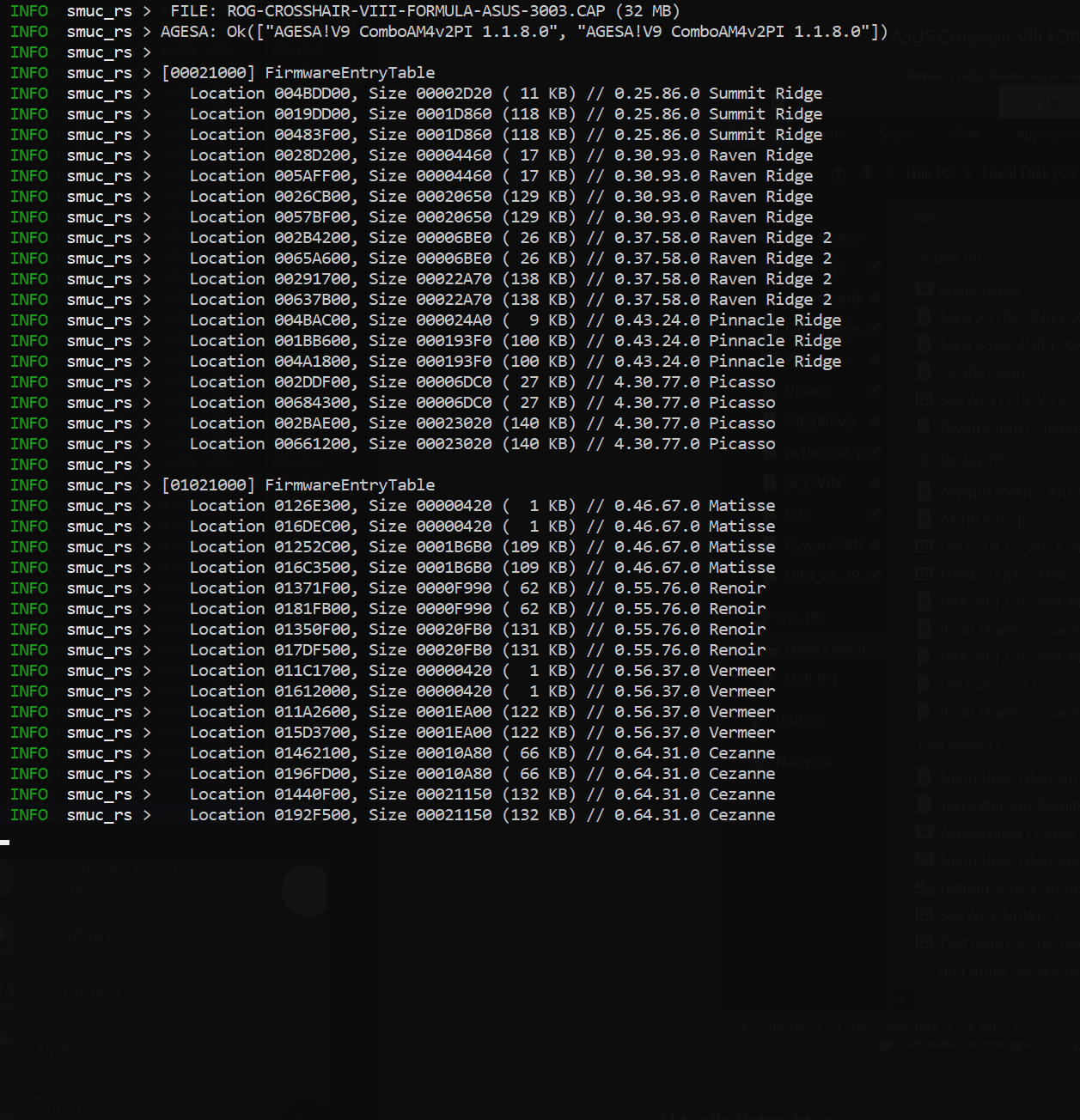Select the Location 0019DD00 Summit Ridge line
1080x1120 pixels.
pyautogui.click(x=416, y=114)
